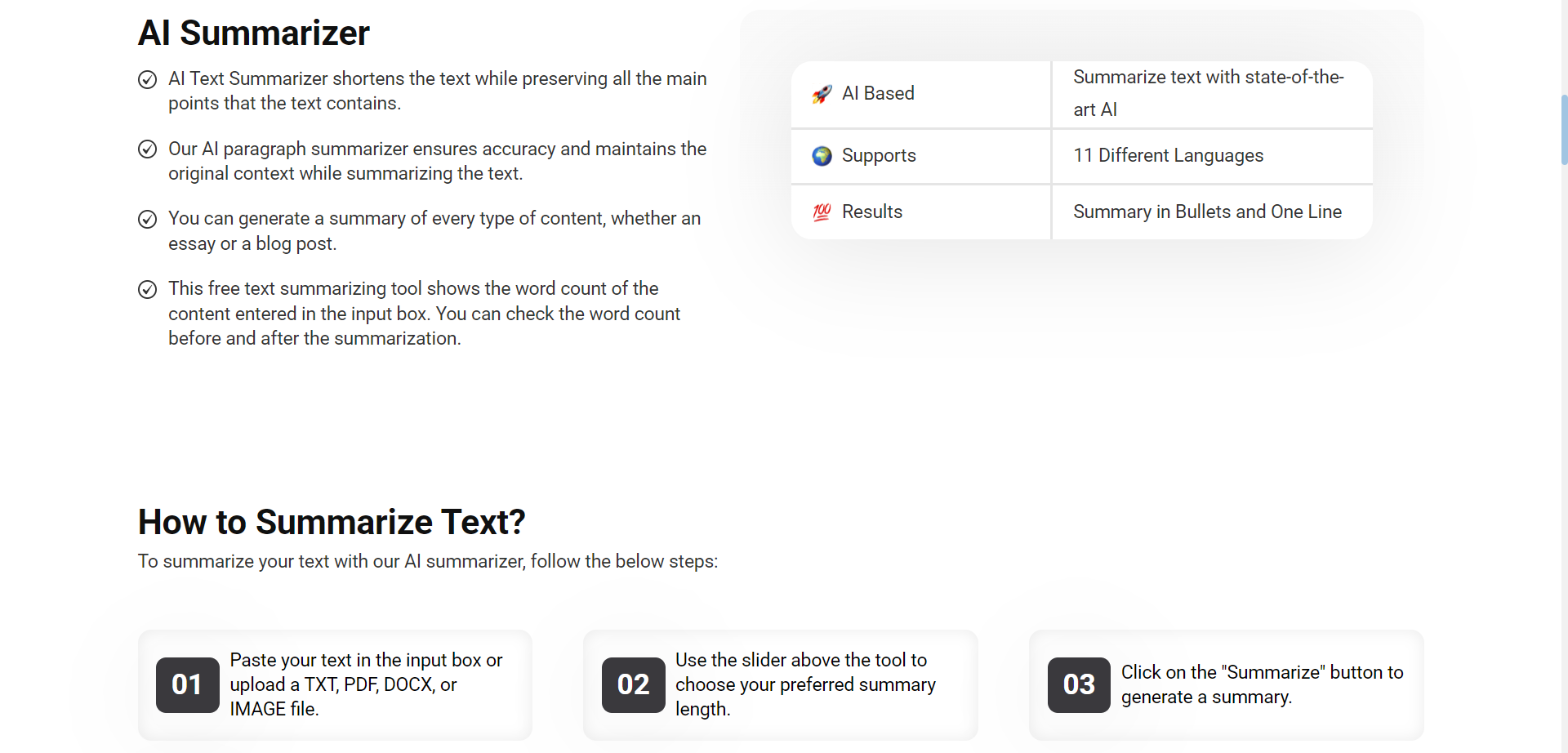1568x753 pixels.
Task: Click the 100 emoji icon beside Results
Action: click(x=822, y=212)
